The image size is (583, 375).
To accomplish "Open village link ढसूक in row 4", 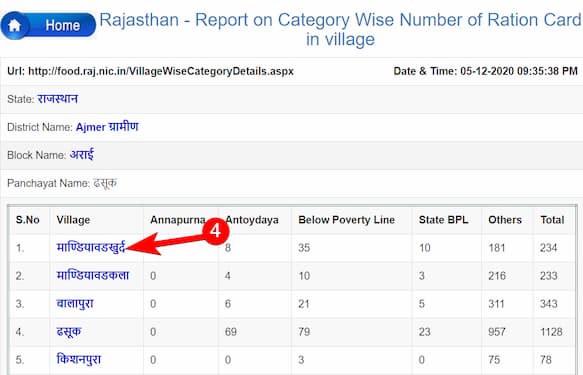I will tap(68, 332).
